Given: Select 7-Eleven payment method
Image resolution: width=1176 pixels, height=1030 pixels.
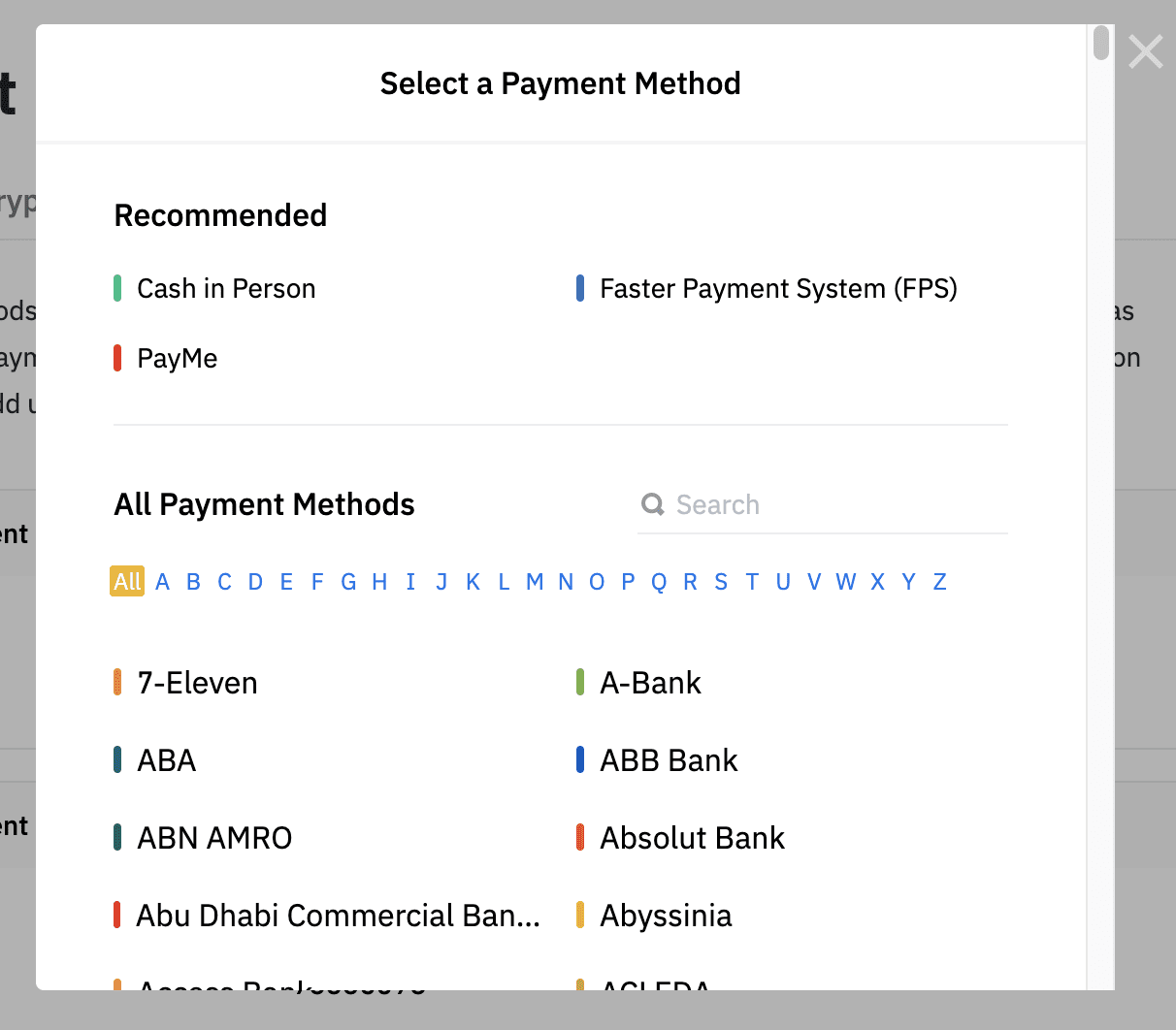Looking at the screenshot, I should coord(197,683).
